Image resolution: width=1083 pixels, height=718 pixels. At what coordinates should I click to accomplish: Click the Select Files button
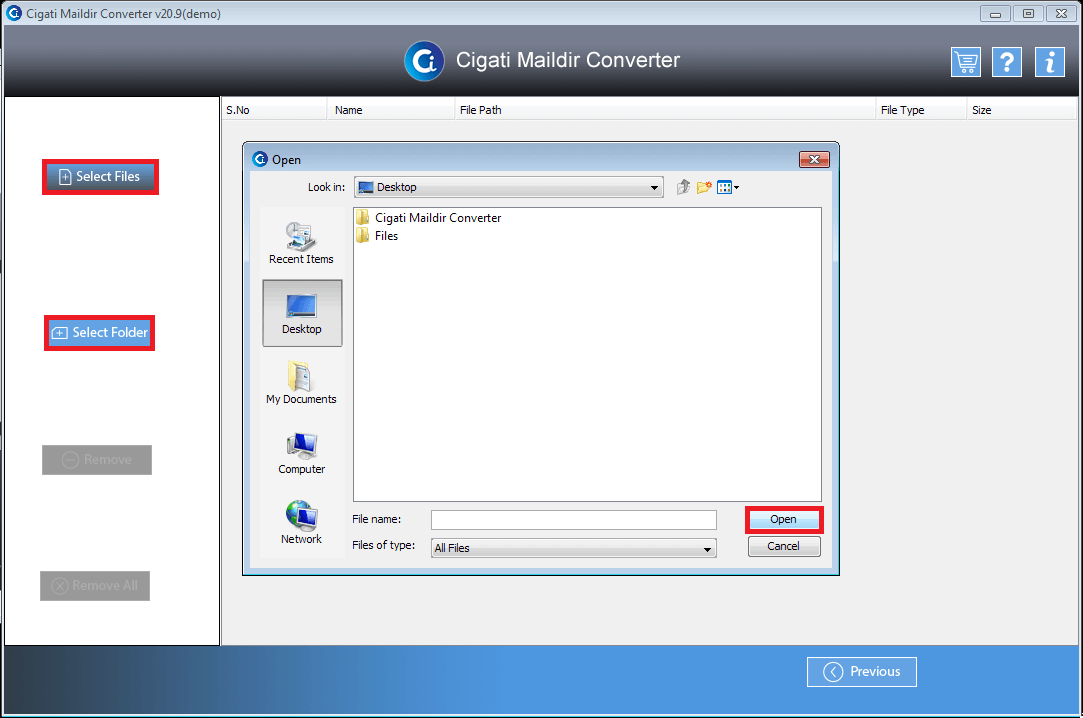(101, 177)
